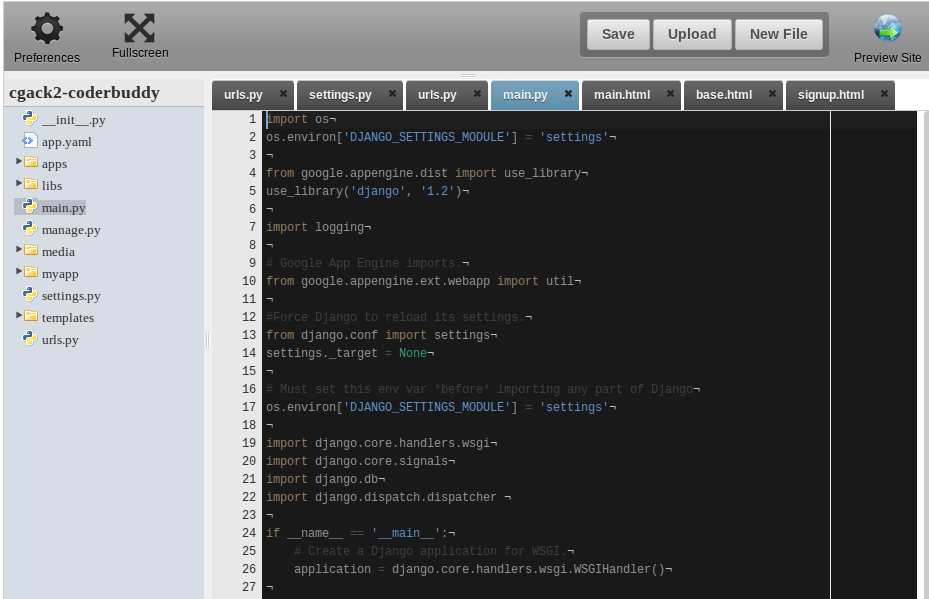The image size is (929, 599).
Task: Click Python icon beside urls.py in tree
Action: [x=30, y=338]
